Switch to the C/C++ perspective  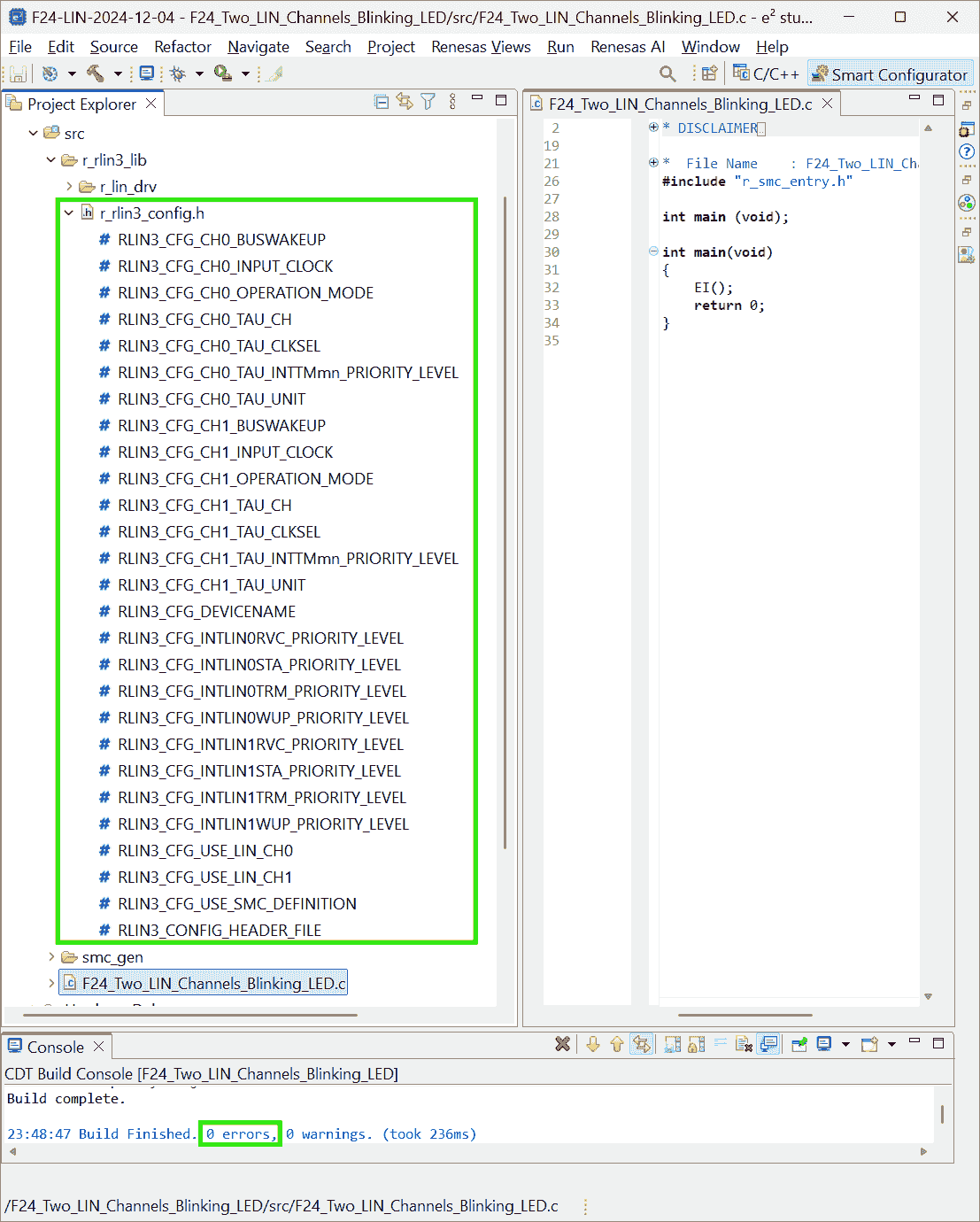(766, 74)
